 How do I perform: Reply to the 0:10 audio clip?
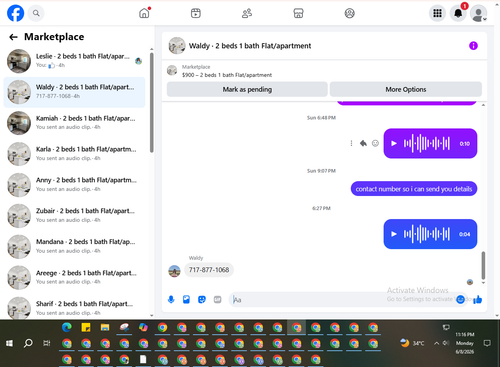tap(363, 143)
